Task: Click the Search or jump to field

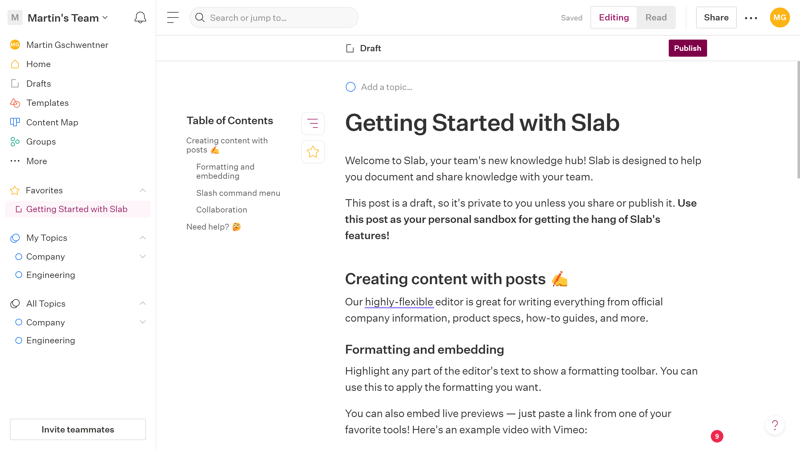Action: click(274, 18)
